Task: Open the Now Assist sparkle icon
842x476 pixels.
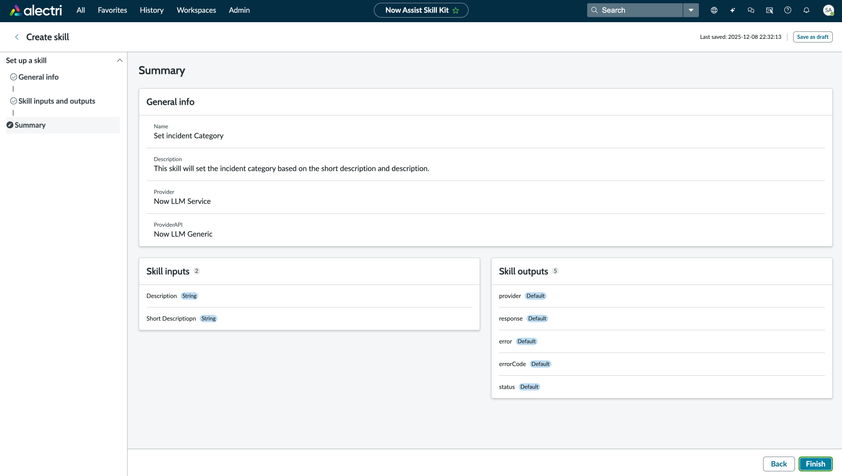Action: [x=732, y=10]
